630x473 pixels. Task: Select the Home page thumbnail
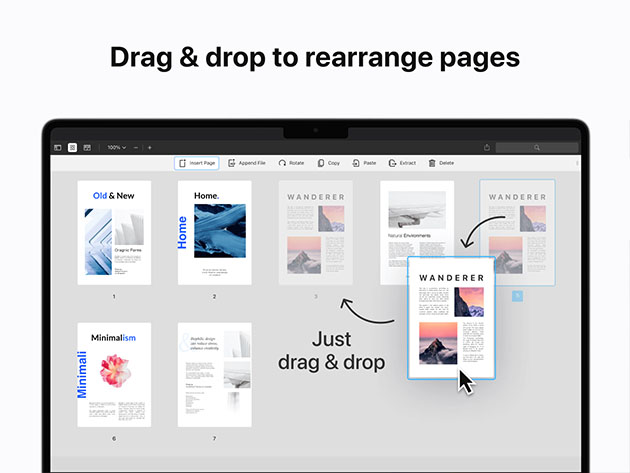click(x=214, y=233)
